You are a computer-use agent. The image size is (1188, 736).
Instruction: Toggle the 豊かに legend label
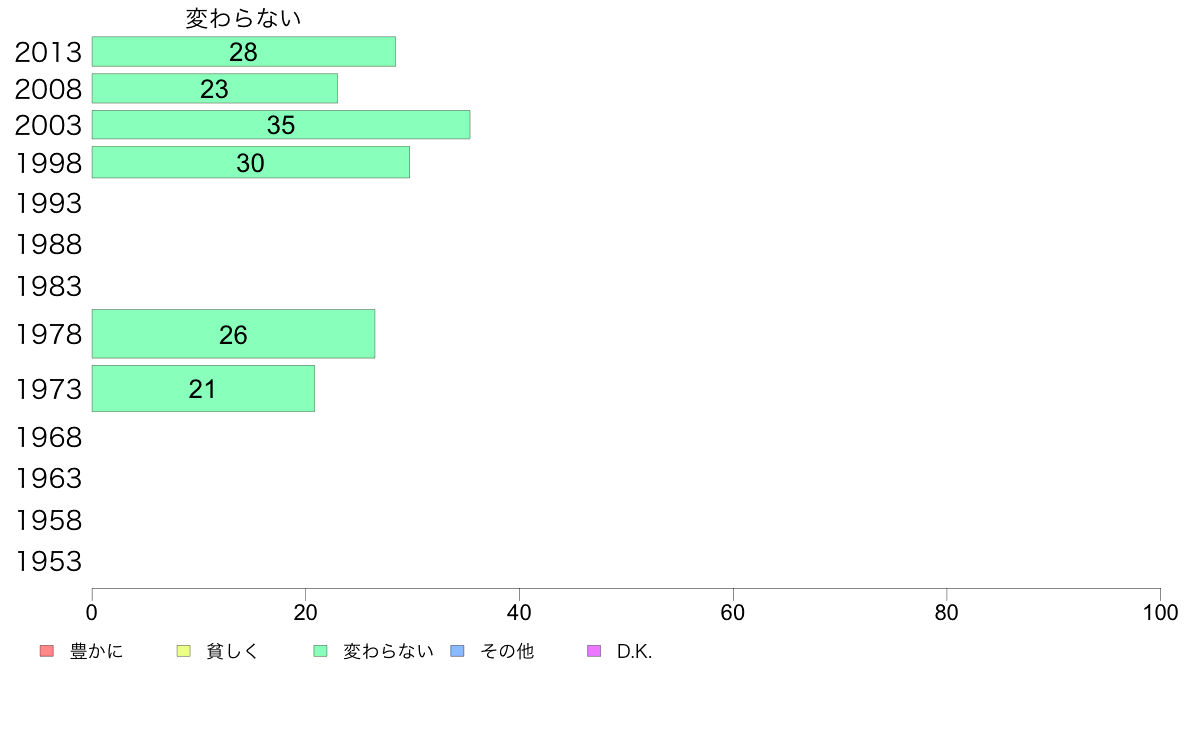[x=96, y=651]
